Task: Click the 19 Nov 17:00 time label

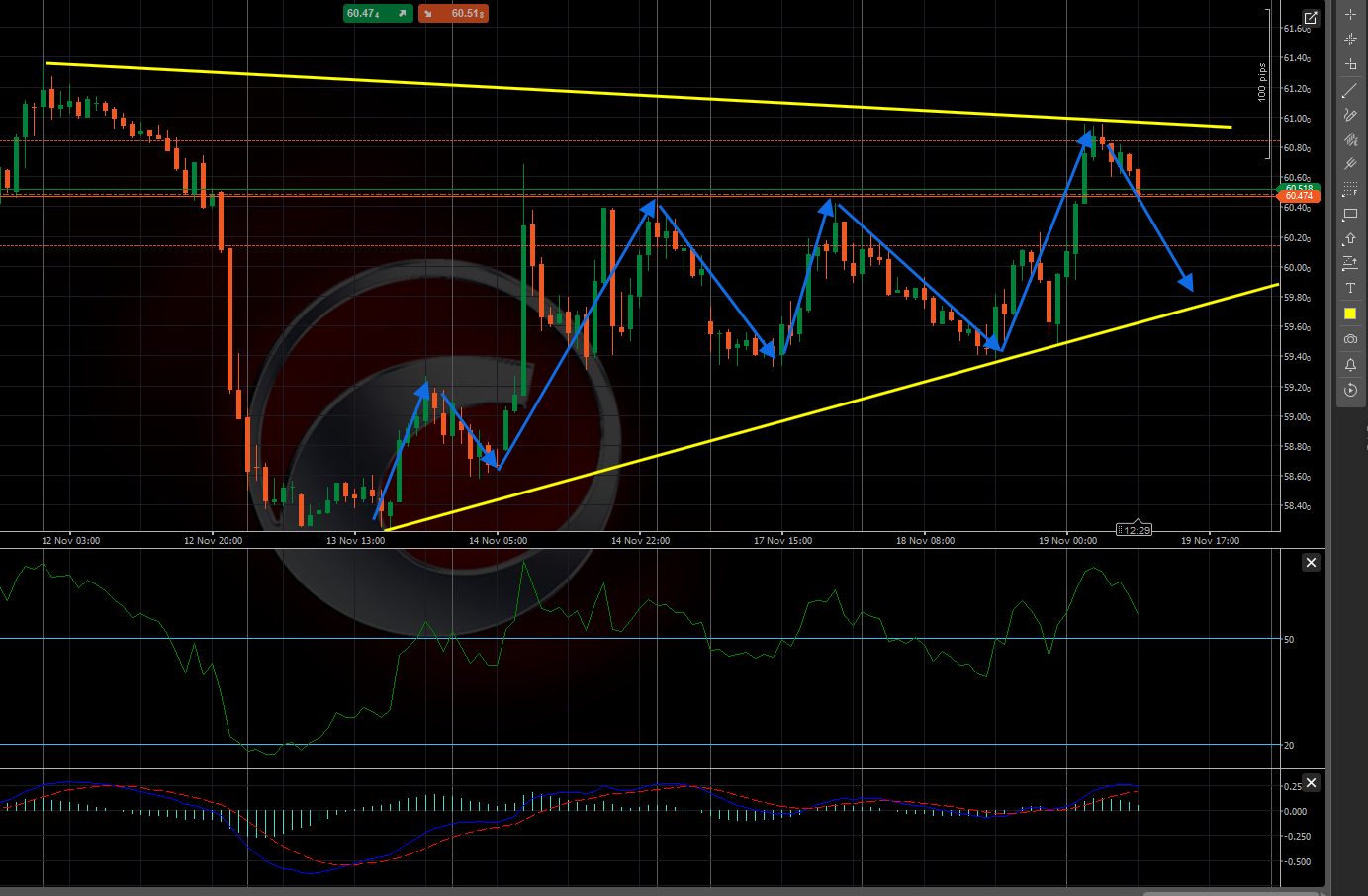Action: (x=1210, y=541)
